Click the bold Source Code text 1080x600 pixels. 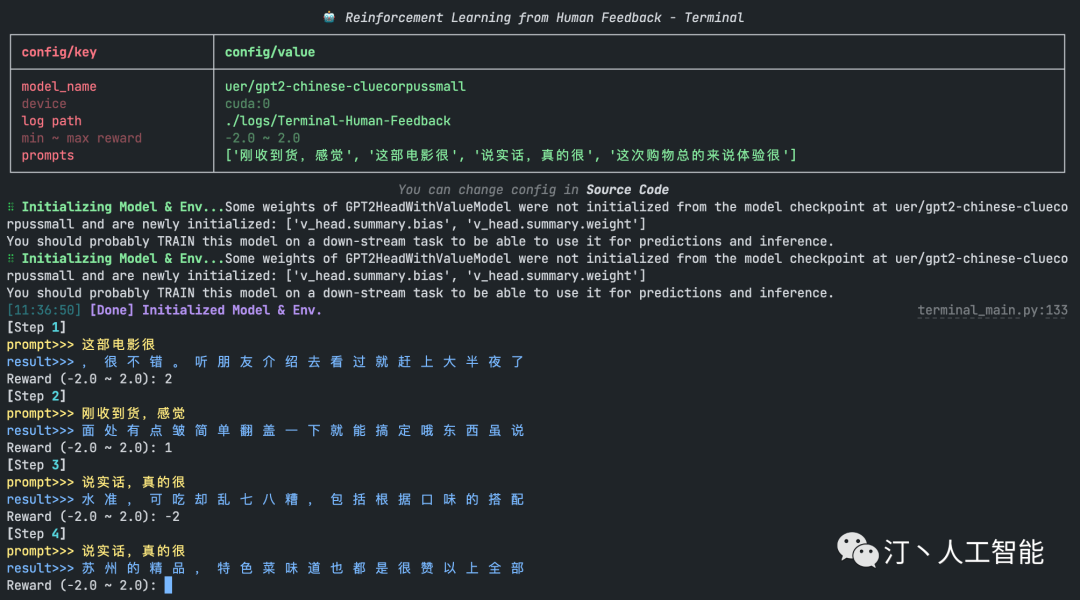(627, 189)
